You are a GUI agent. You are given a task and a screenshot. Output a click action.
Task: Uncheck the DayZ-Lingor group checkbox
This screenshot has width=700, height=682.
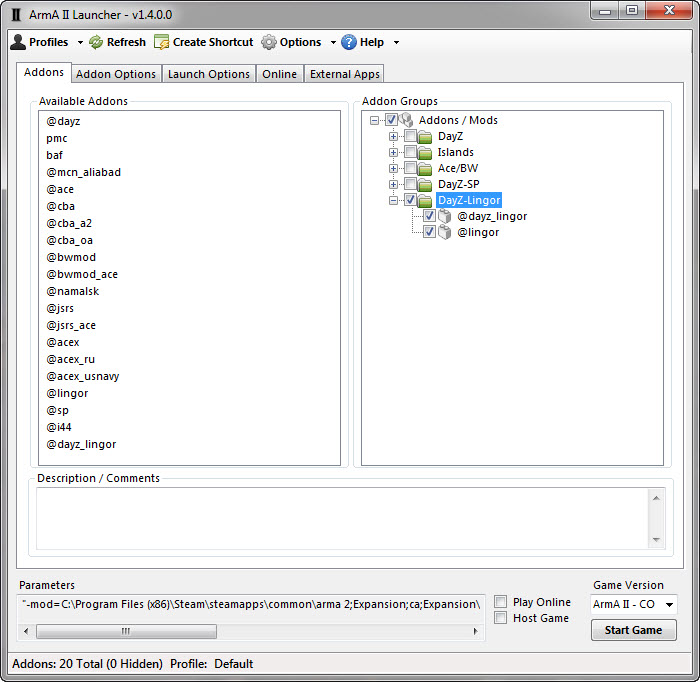pyautogui.click(x=410, y=200)
